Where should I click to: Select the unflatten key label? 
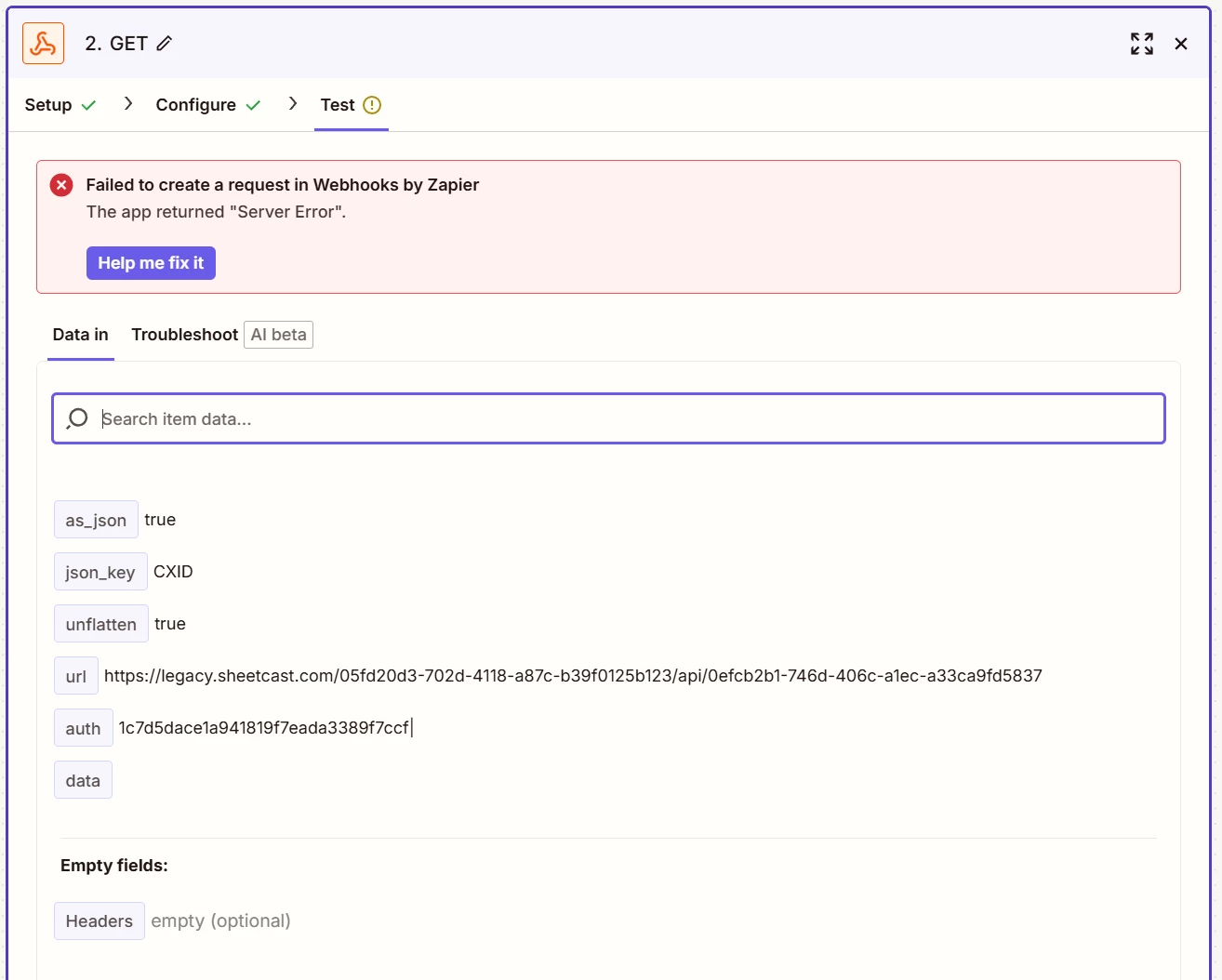[x=101, y=624]
